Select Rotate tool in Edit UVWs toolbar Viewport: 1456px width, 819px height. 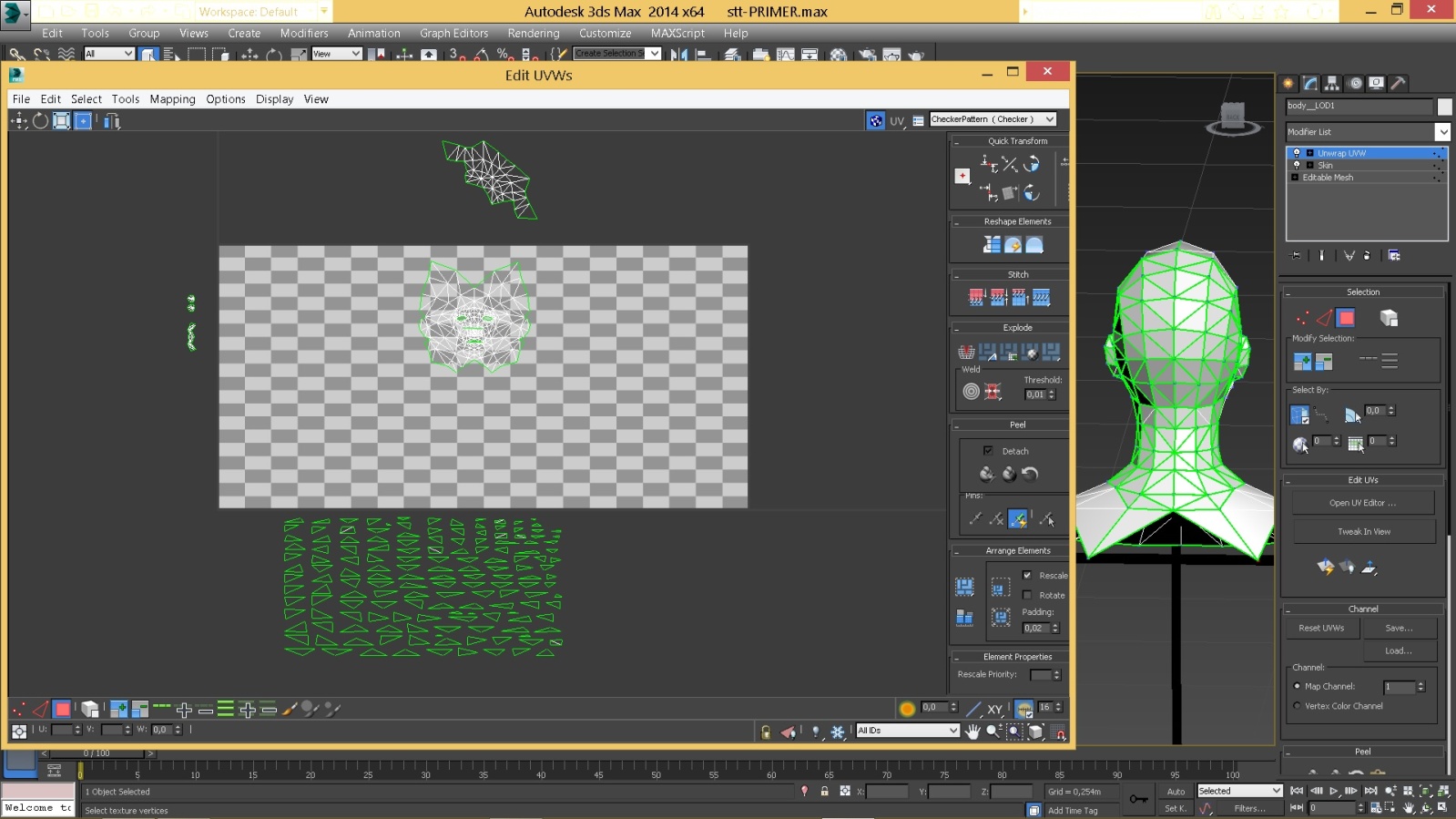point(40,120)
